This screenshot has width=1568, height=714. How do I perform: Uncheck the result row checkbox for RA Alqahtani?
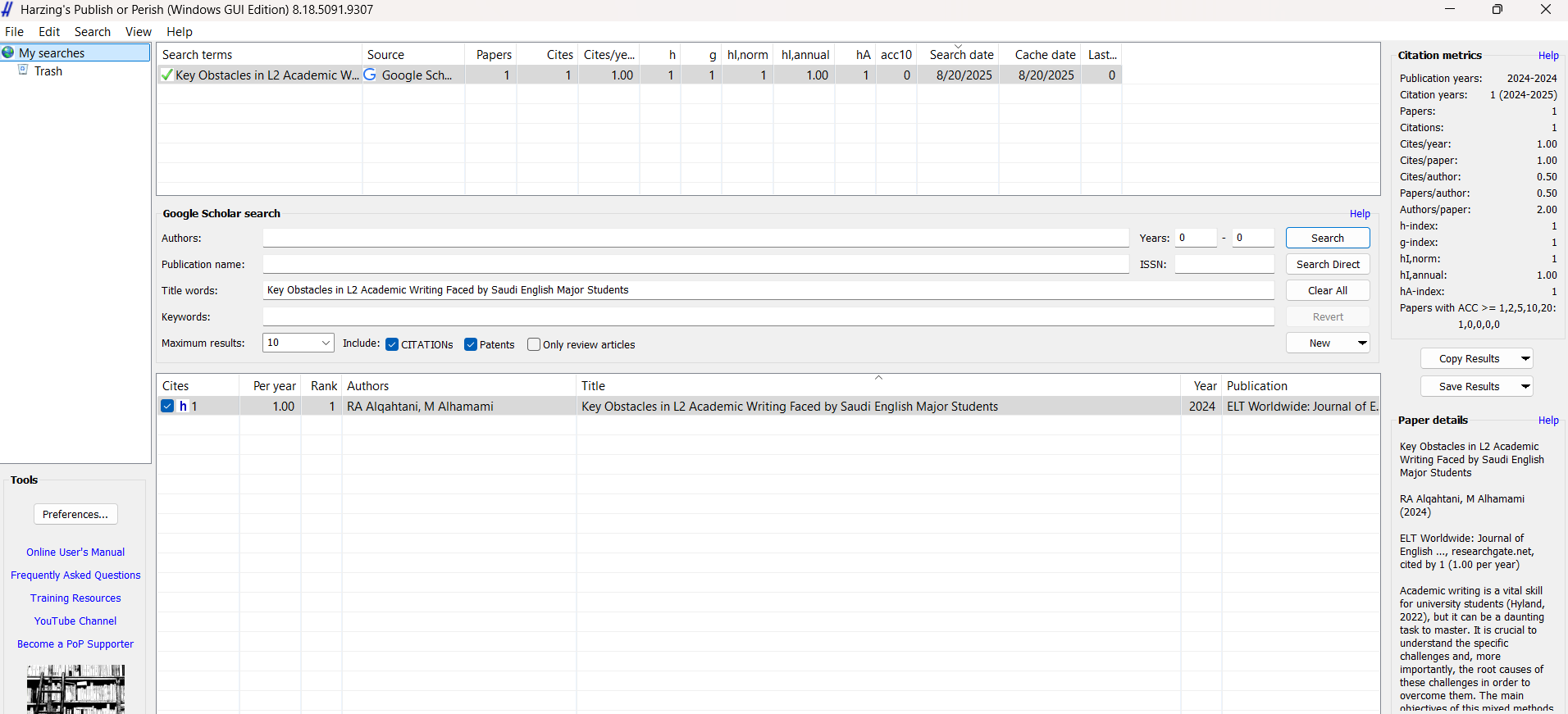pos(167,406)
